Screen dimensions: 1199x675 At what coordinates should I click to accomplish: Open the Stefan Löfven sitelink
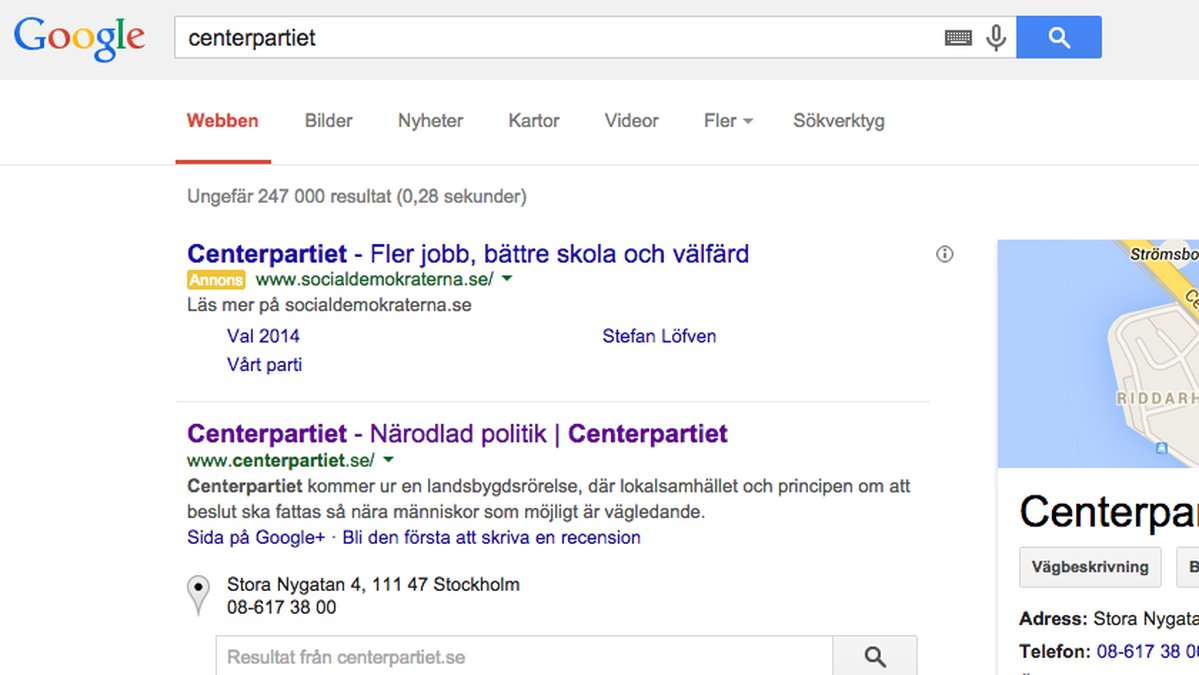[659, 336]
